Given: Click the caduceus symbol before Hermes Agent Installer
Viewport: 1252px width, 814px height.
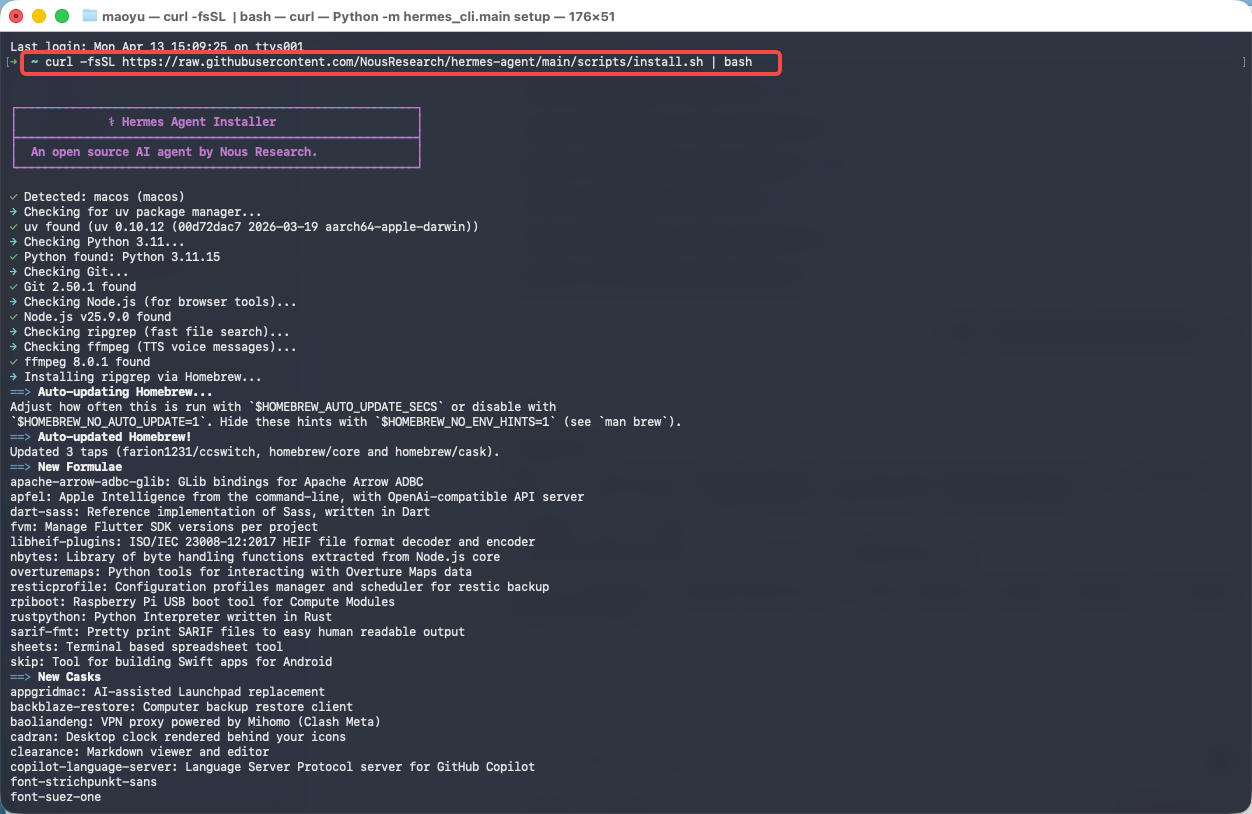Looking at the screenshot, I should click(112, 122).
